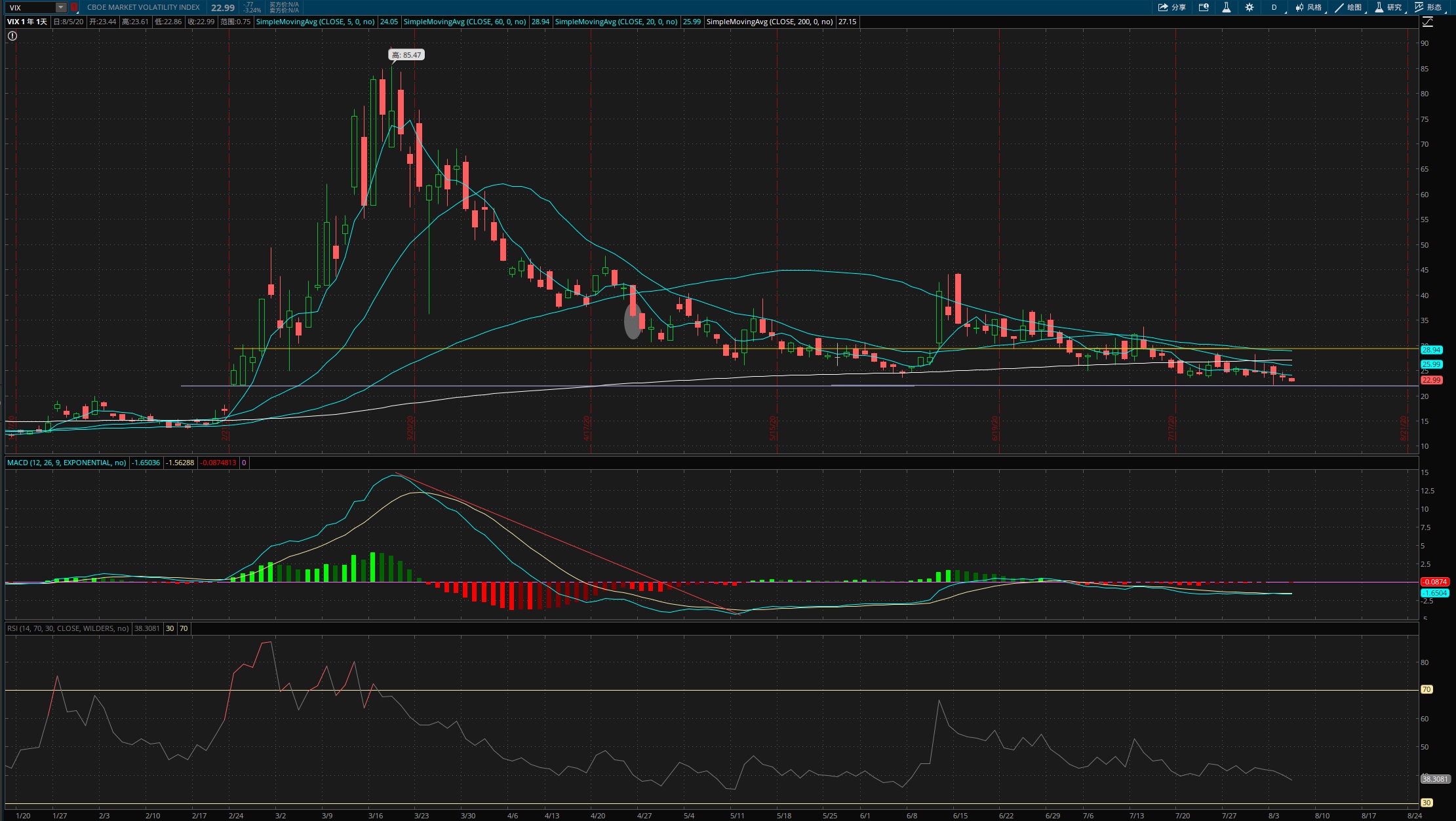Click the 3/20/20 expiration marker label
The image size is (1456, 821).
click(411, 428)
